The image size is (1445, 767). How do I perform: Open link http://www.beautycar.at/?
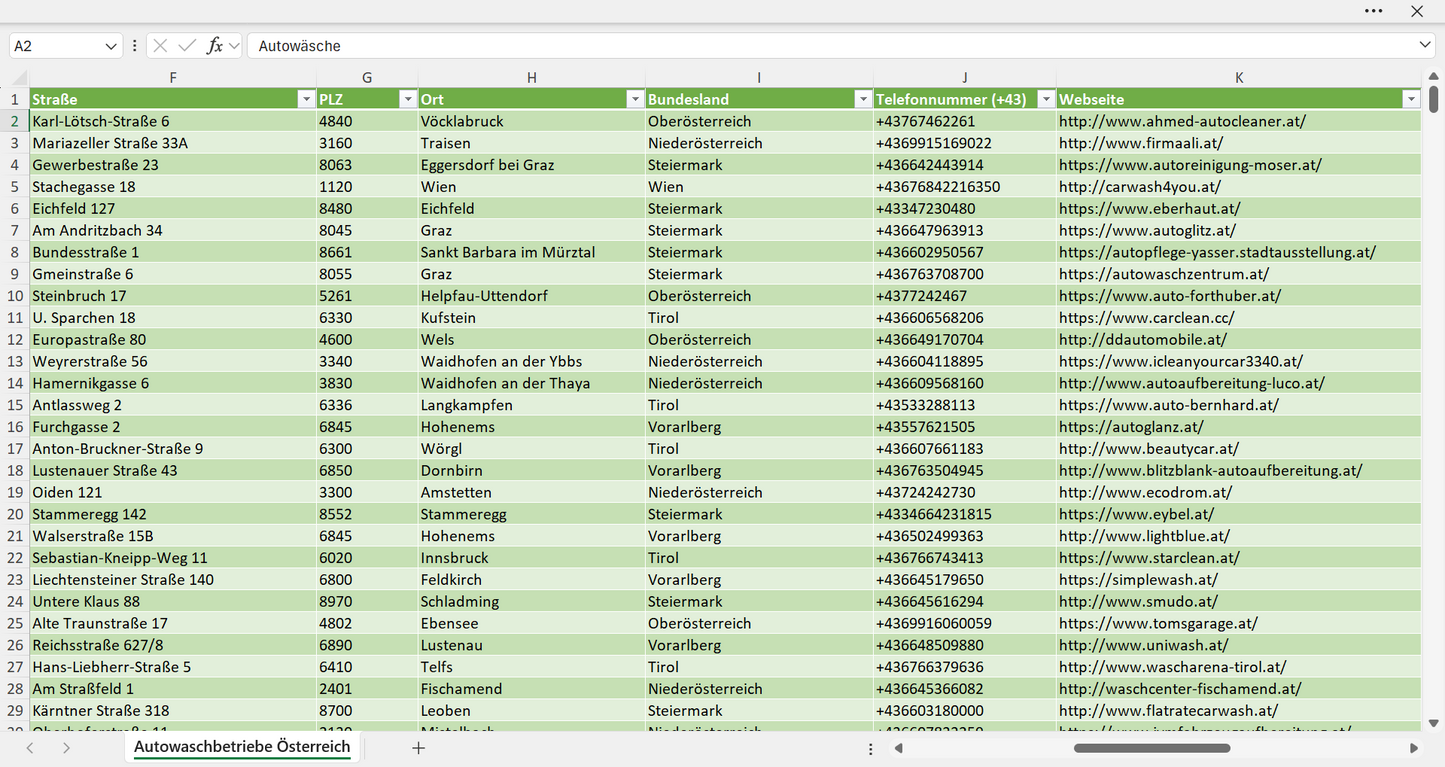(1149, 449)
